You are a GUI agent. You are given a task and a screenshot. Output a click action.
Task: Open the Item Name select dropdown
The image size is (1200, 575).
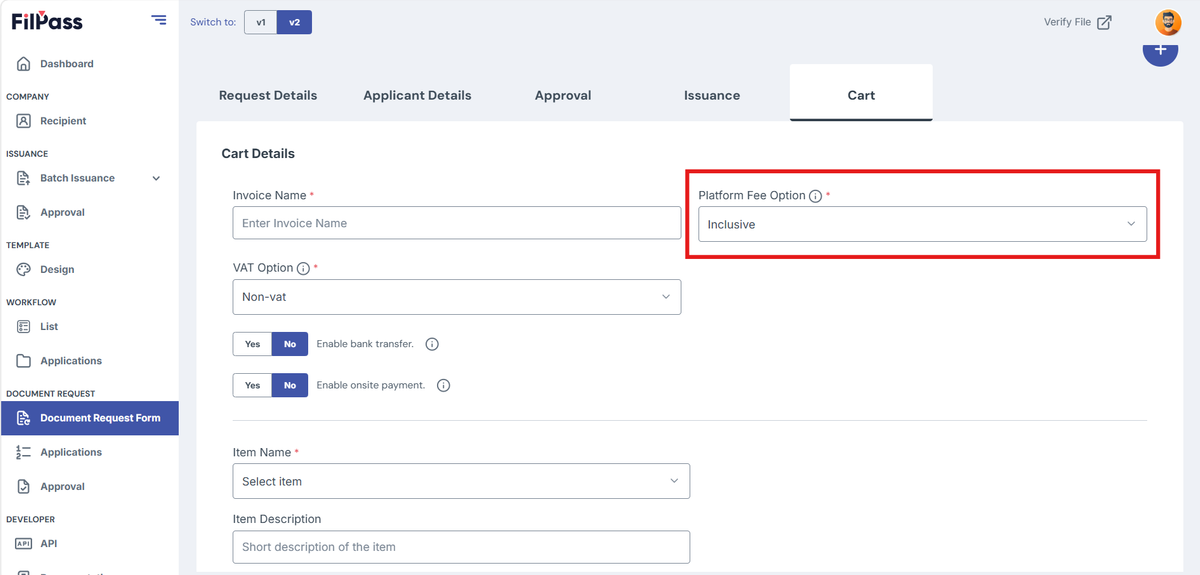[x=461, y=481]
